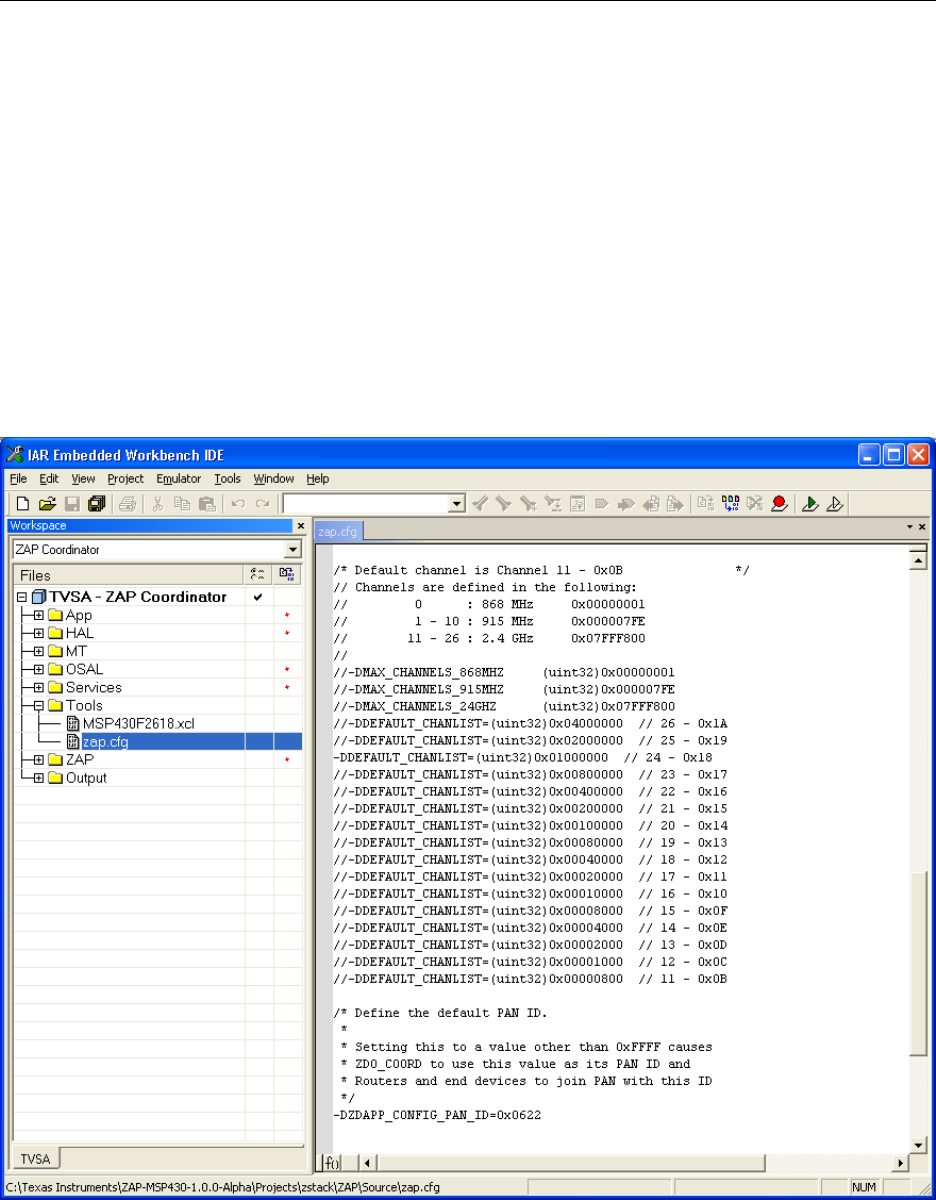Toggle a bookmark using toolbar icon

pos(601,504)
